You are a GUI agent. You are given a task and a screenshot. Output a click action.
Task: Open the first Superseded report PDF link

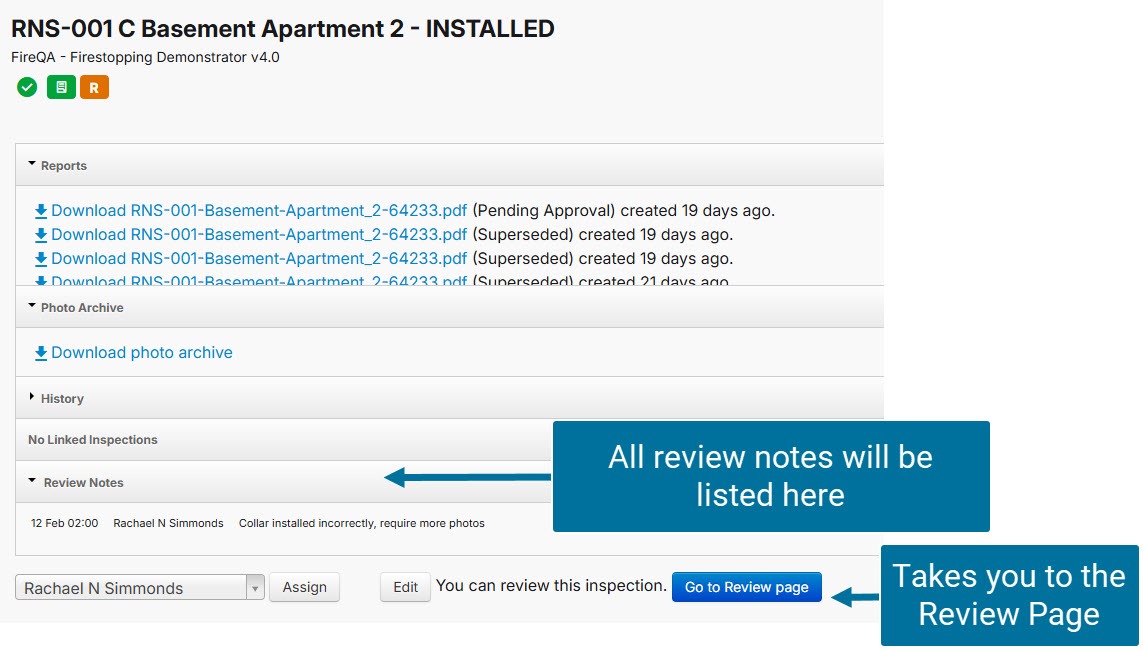[x=259, y=235]
